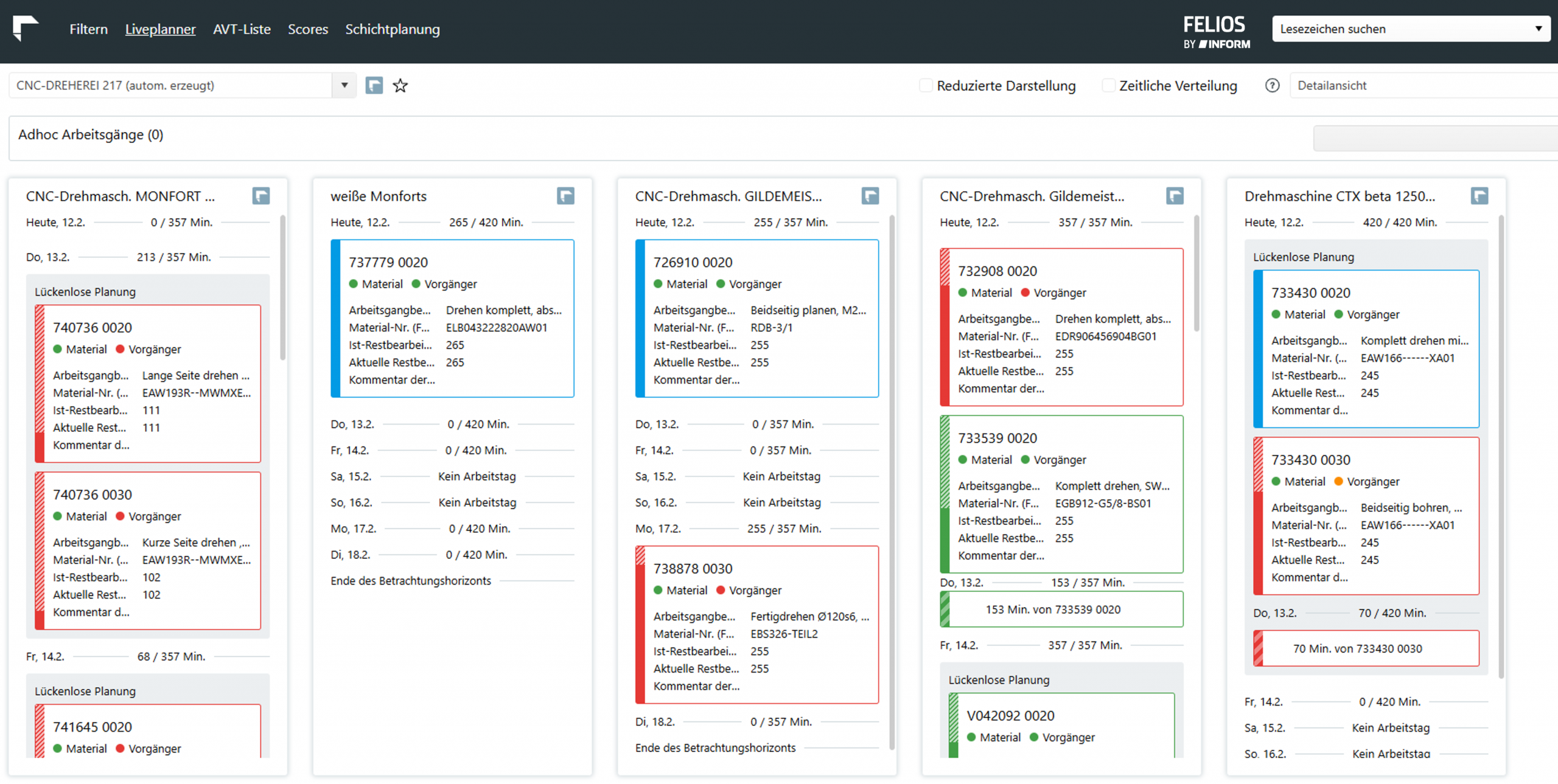Screen dimensions: 1558x784
Task: Click Fr, 14.2. row with 68 / 357 Min.
Action: coord(148,657)
